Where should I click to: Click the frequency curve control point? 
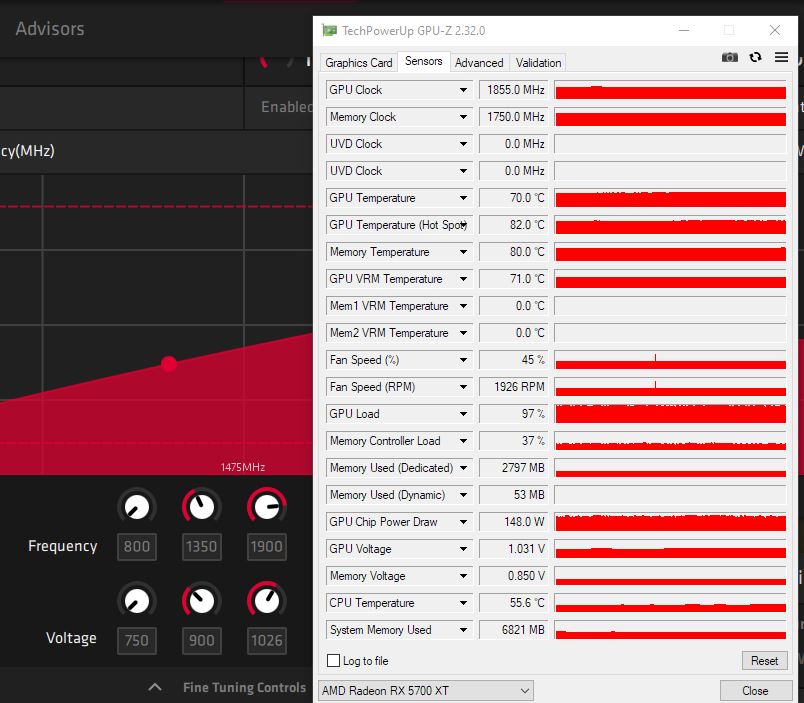(169, 364)
